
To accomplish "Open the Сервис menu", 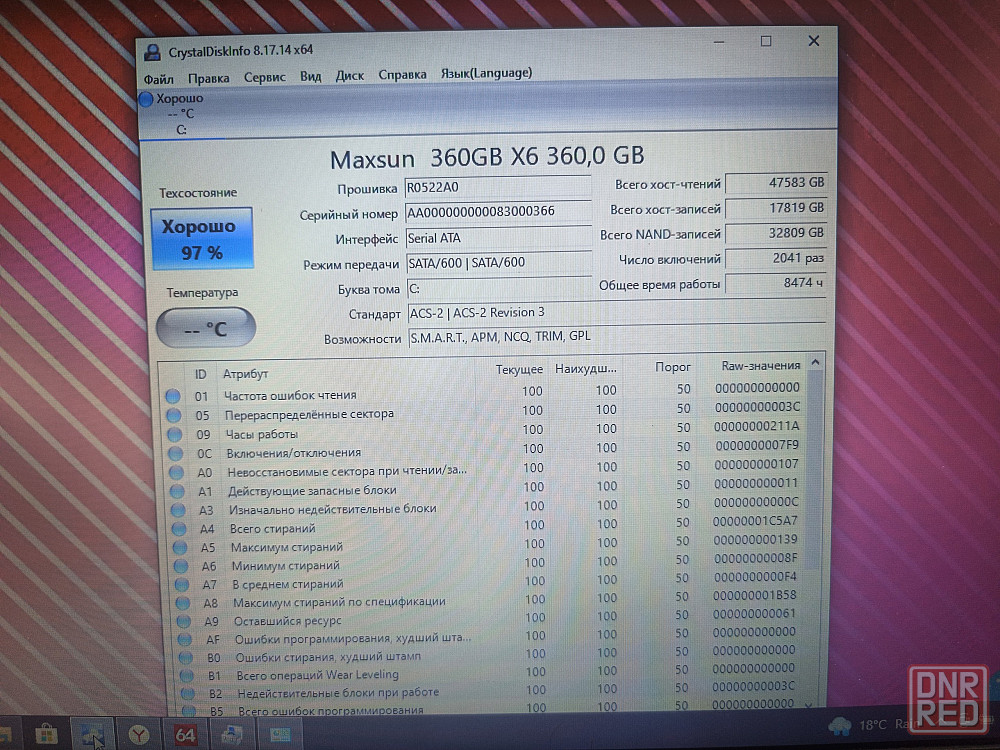I will tap(265, 77).
